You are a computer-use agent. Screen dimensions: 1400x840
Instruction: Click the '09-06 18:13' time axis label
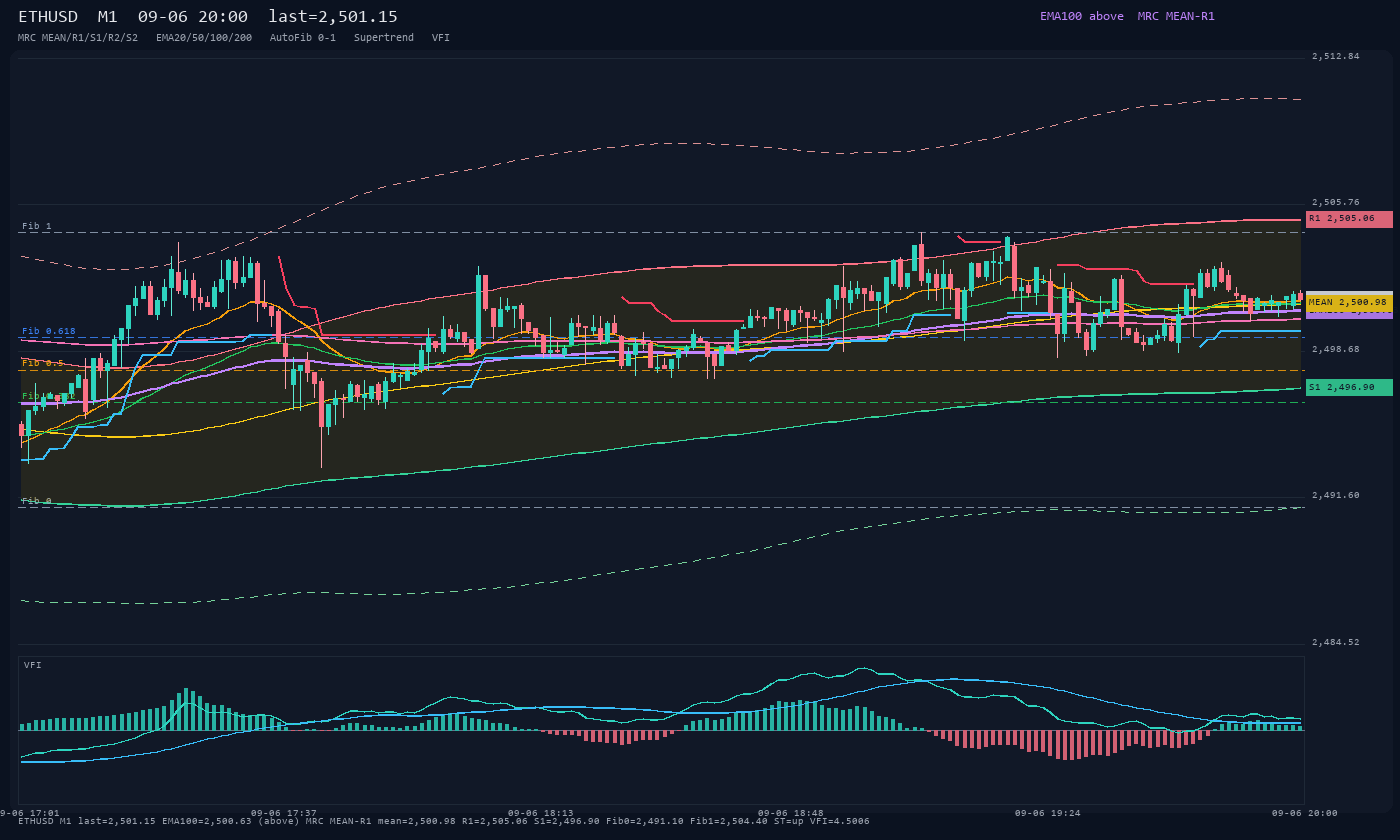541,813
